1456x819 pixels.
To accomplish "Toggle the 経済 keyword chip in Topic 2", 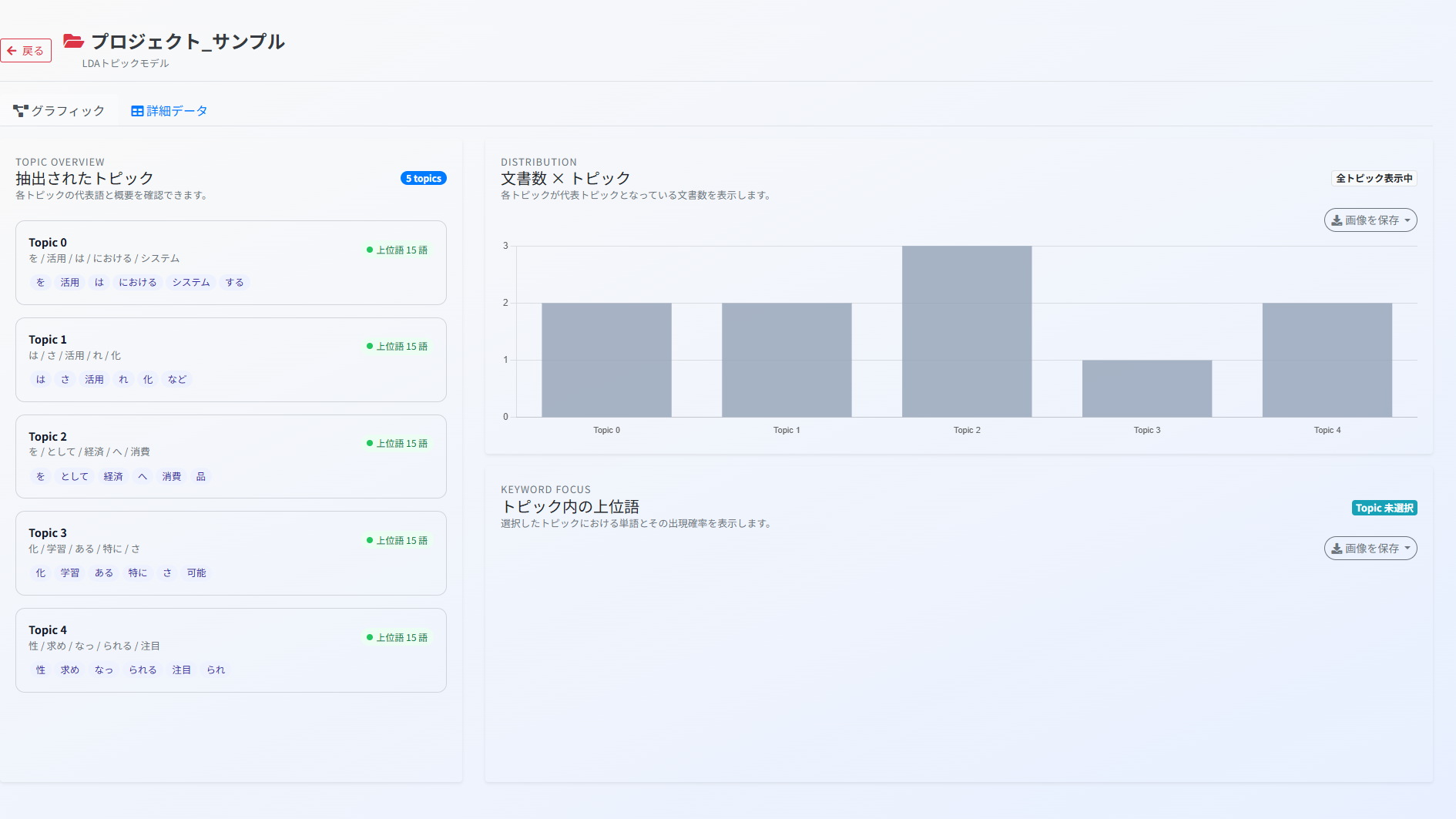I will [113, 476].
